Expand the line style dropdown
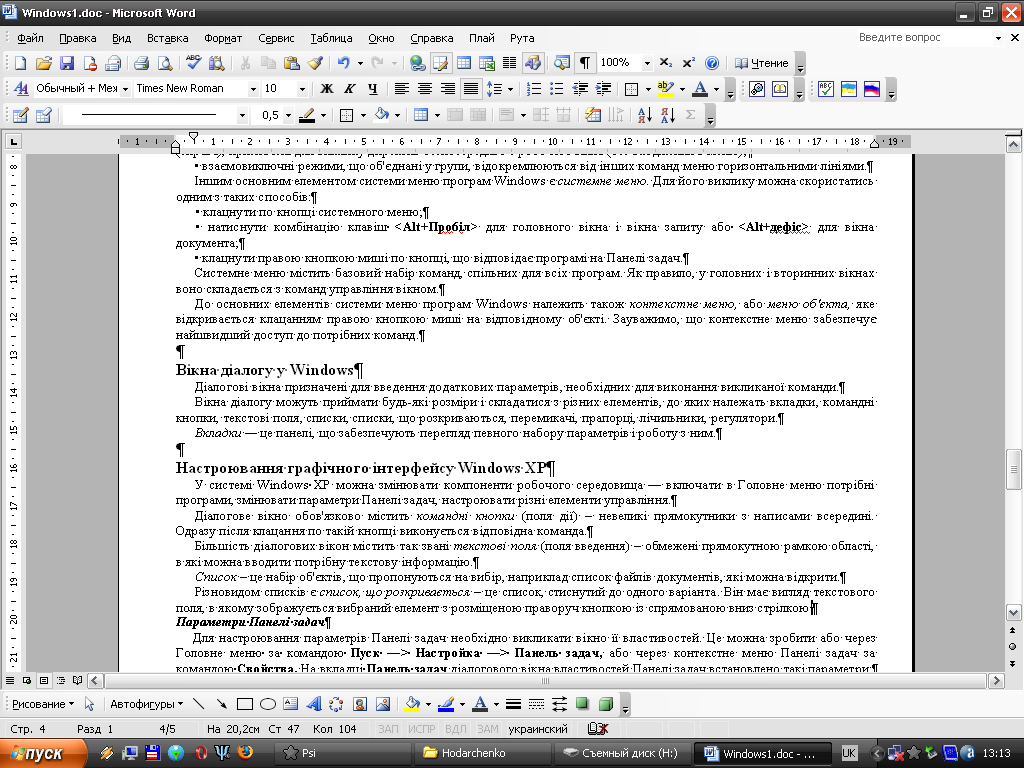The width and height of the screenshot is (1024, 768). (242, 116)
